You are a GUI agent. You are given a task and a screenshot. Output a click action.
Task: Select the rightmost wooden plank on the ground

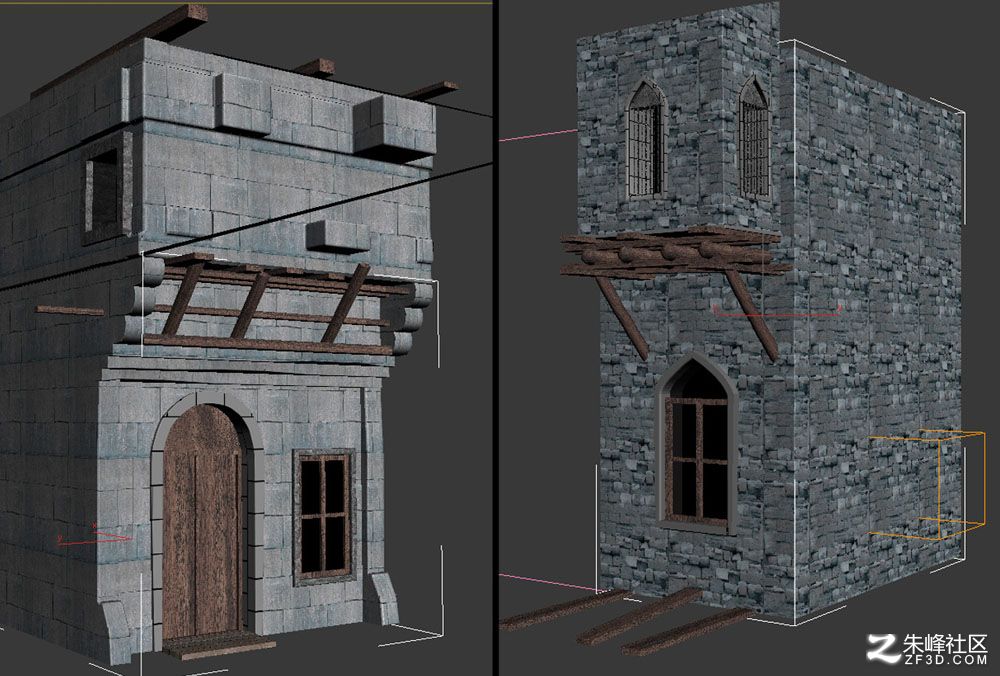click(x=688, y=631)
